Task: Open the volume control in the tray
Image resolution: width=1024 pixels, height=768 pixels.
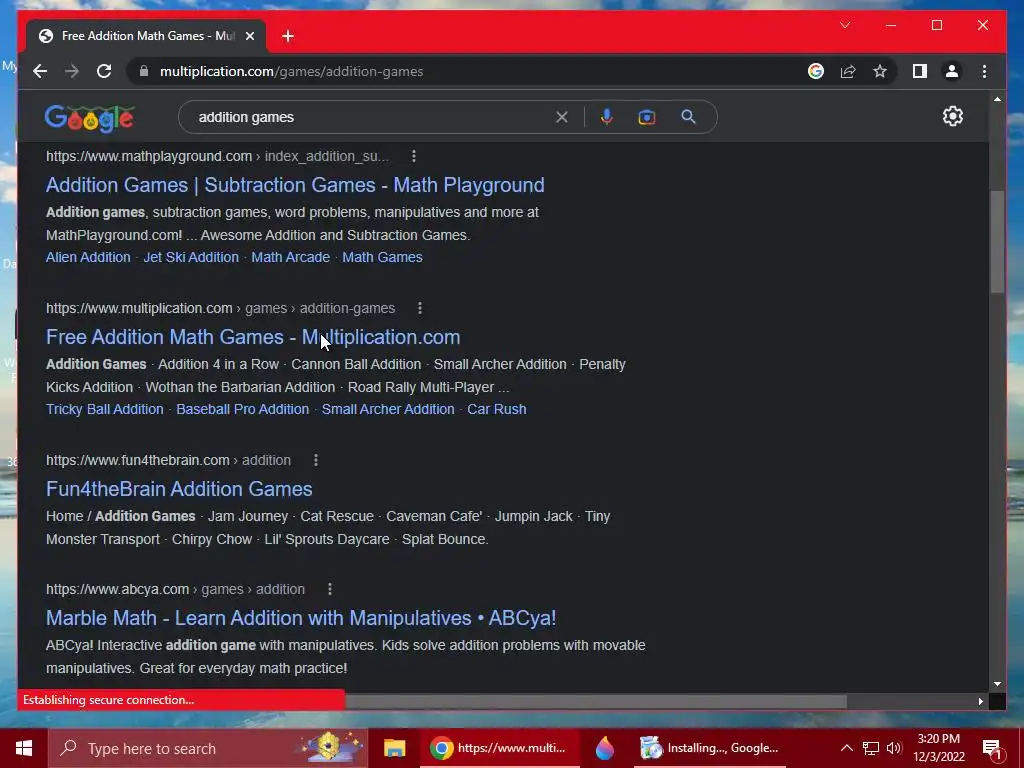Action: click(894, 748)
